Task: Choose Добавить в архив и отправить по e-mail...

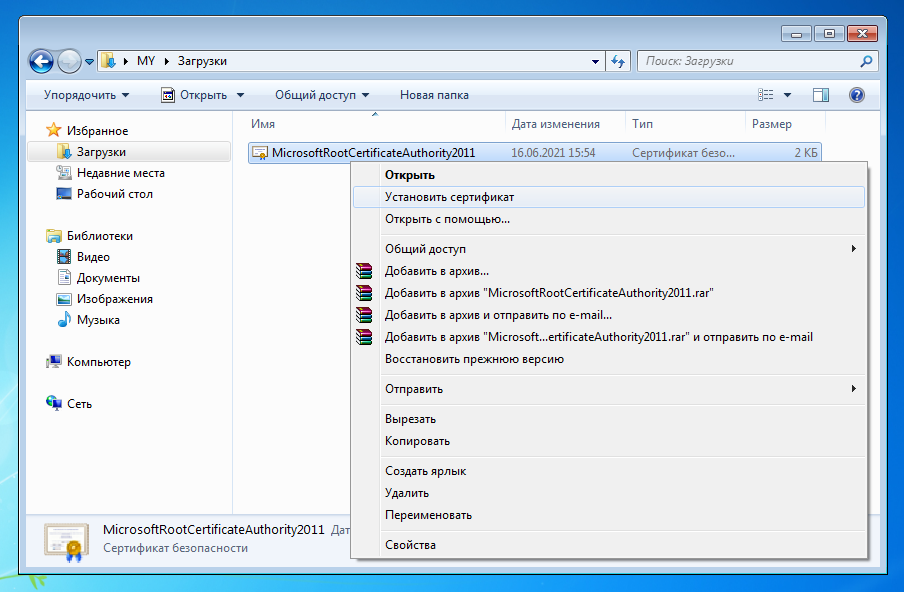Action: pyautogui.click(x=608, y=315)
